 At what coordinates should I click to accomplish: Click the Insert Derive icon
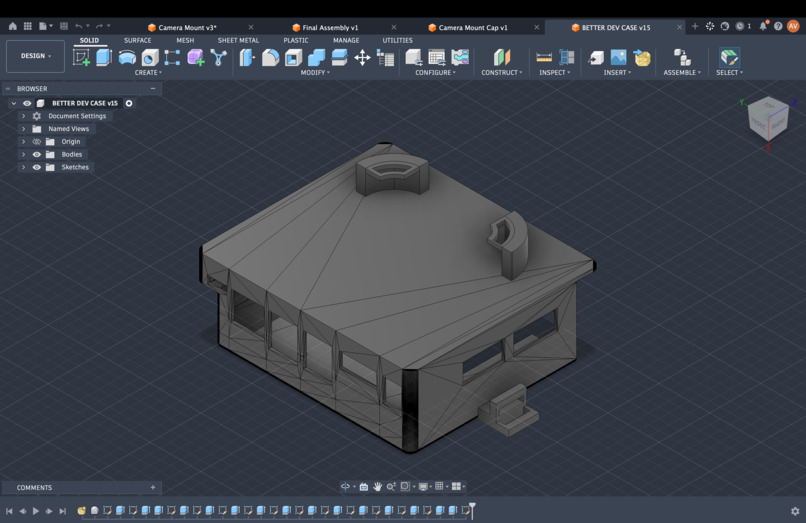tap(596, 58)
